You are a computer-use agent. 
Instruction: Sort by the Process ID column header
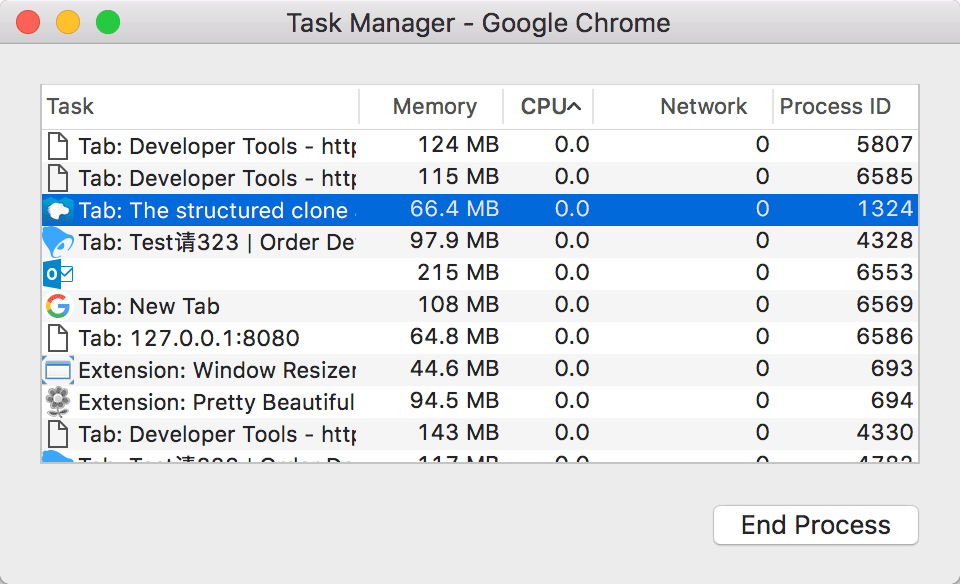(x=835, y=107)
